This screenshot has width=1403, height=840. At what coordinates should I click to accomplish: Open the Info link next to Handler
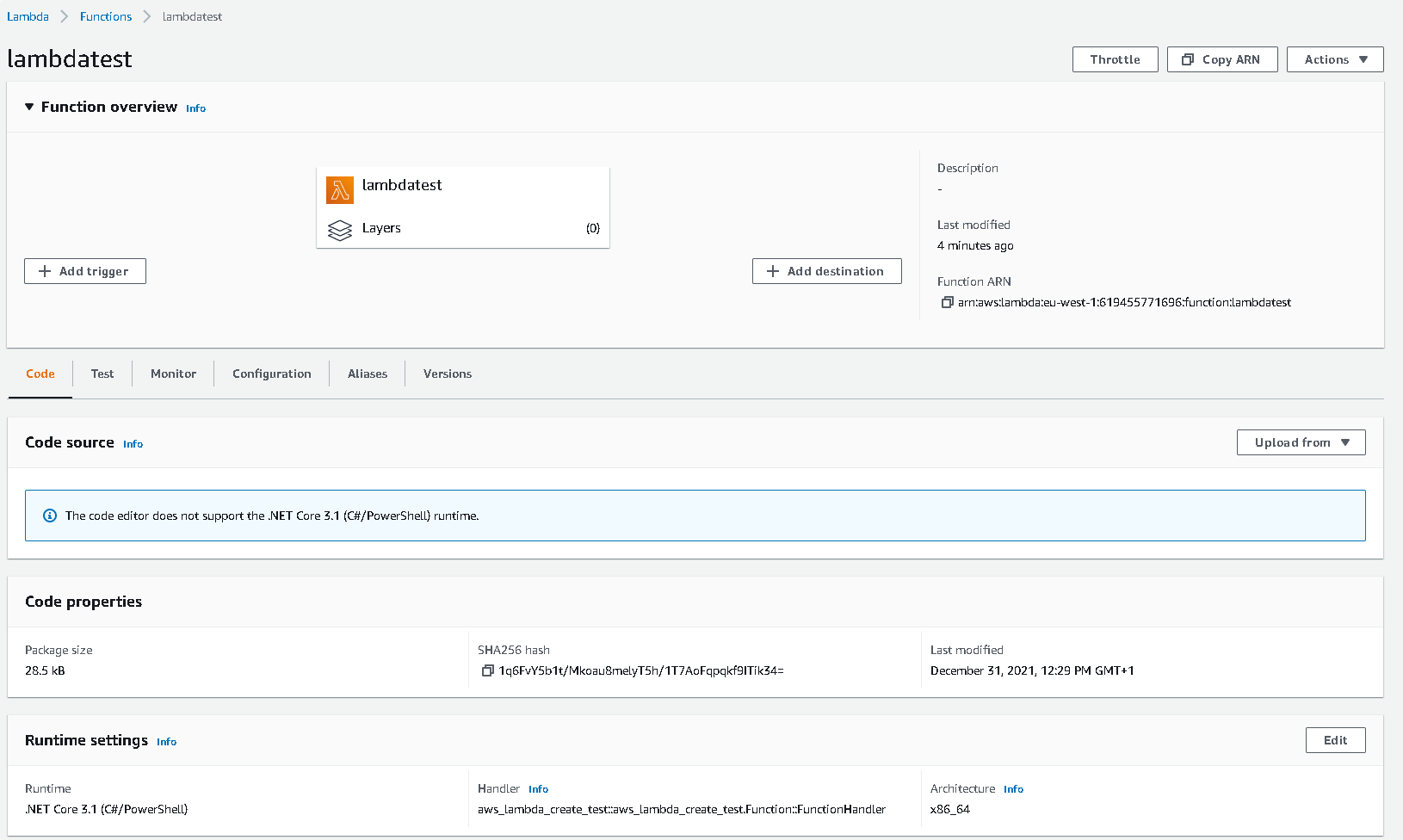point(538,788)
